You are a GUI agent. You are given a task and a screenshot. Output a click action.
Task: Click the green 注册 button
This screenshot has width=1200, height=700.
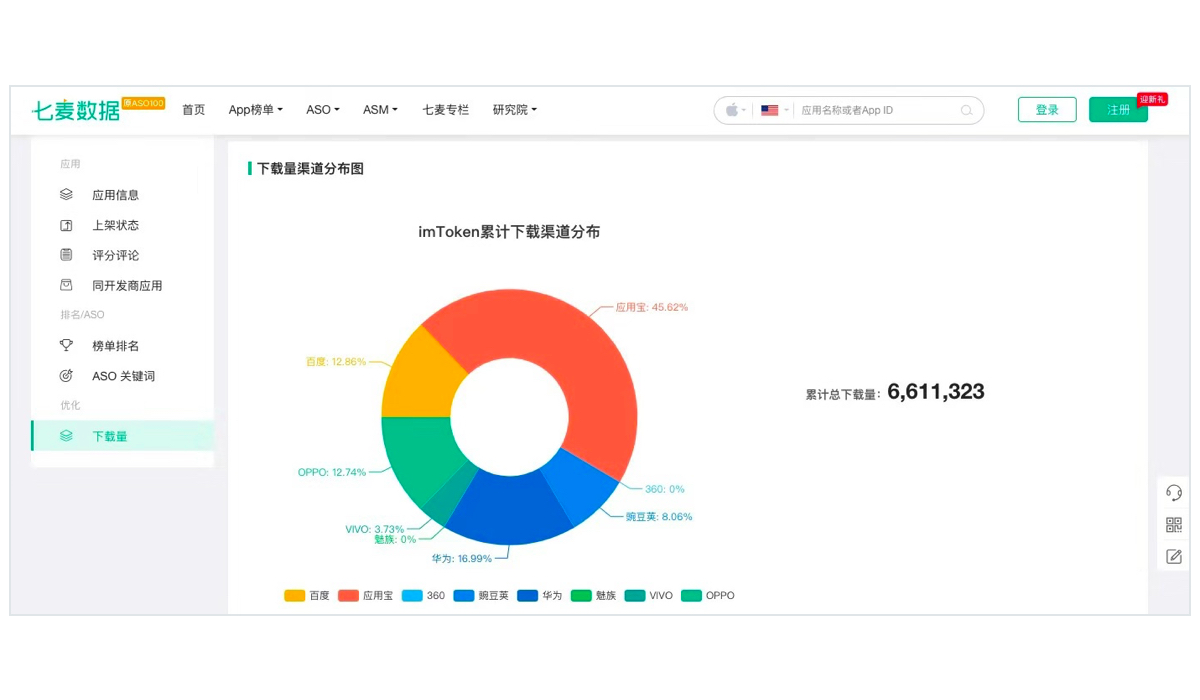tap(1118, 110)
